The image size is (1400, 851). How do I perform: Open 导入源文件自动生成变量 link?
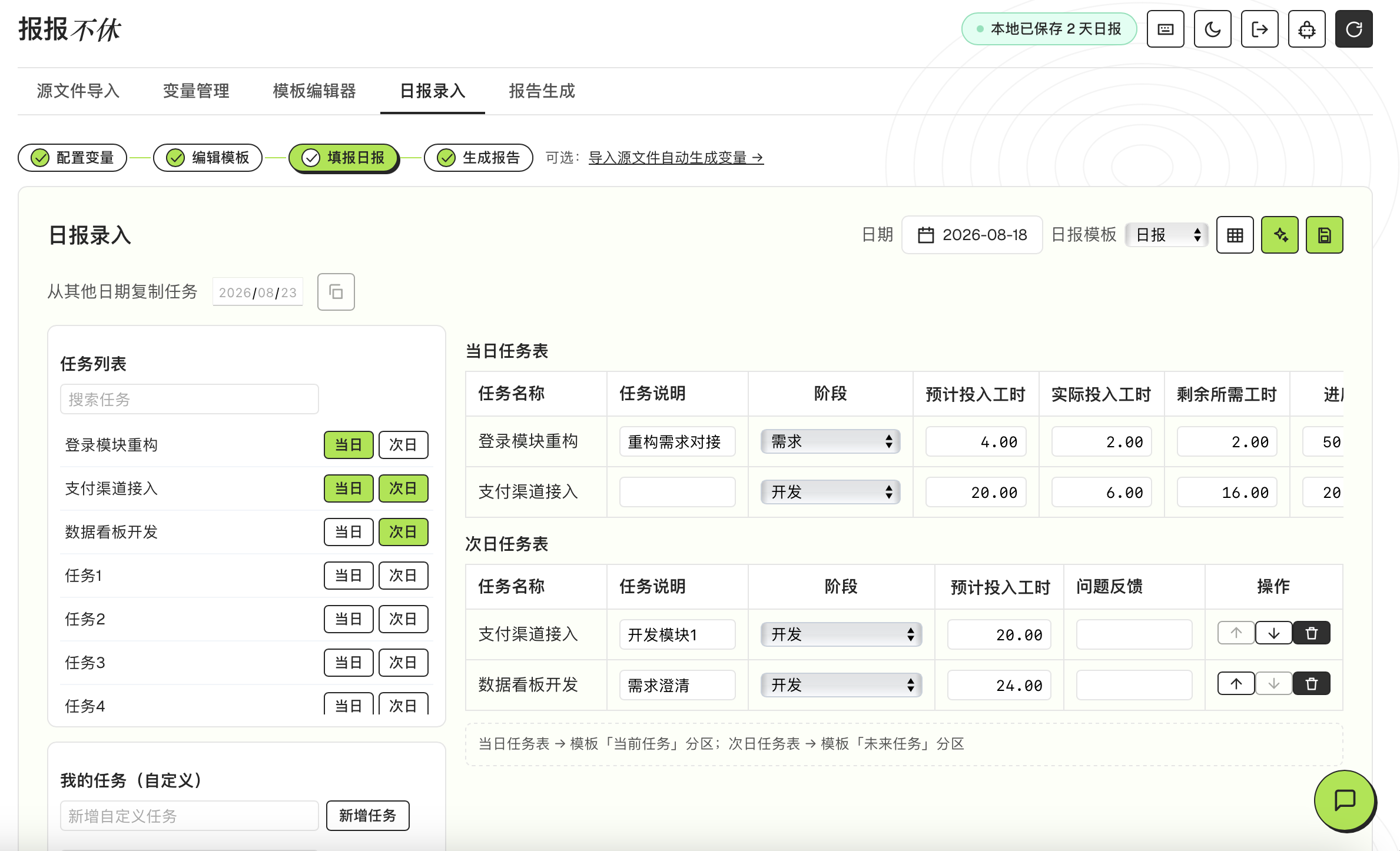tap(676, 158)
